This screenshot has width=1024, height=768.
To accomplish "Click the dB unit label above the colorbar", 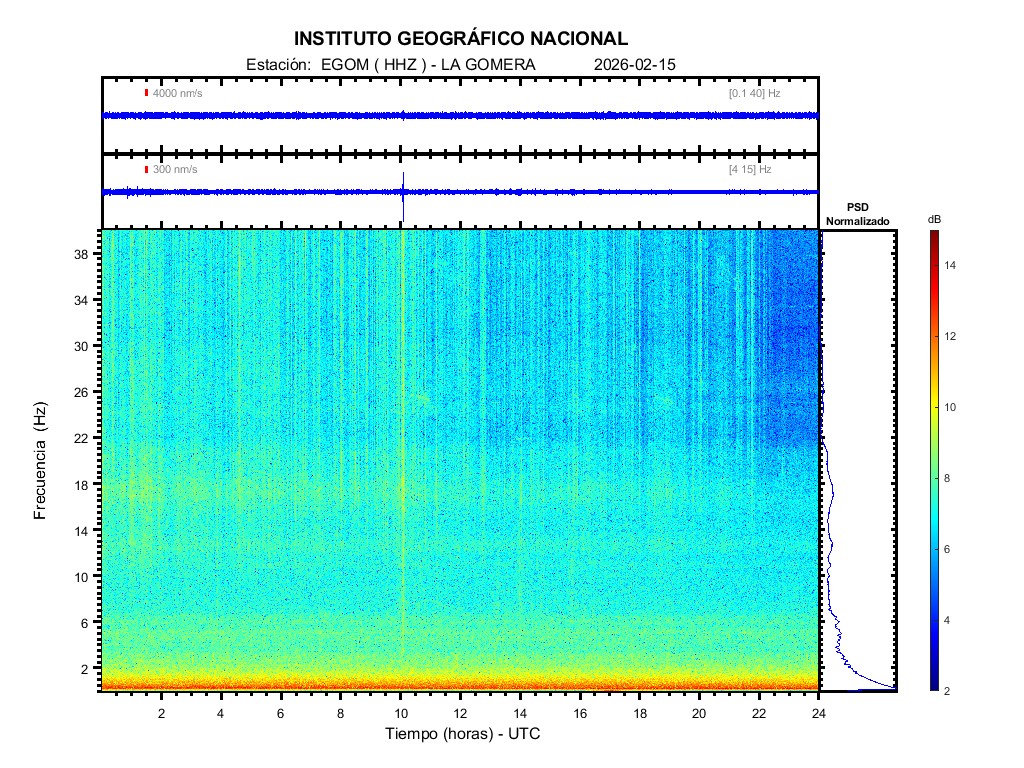I will point(933,219).
